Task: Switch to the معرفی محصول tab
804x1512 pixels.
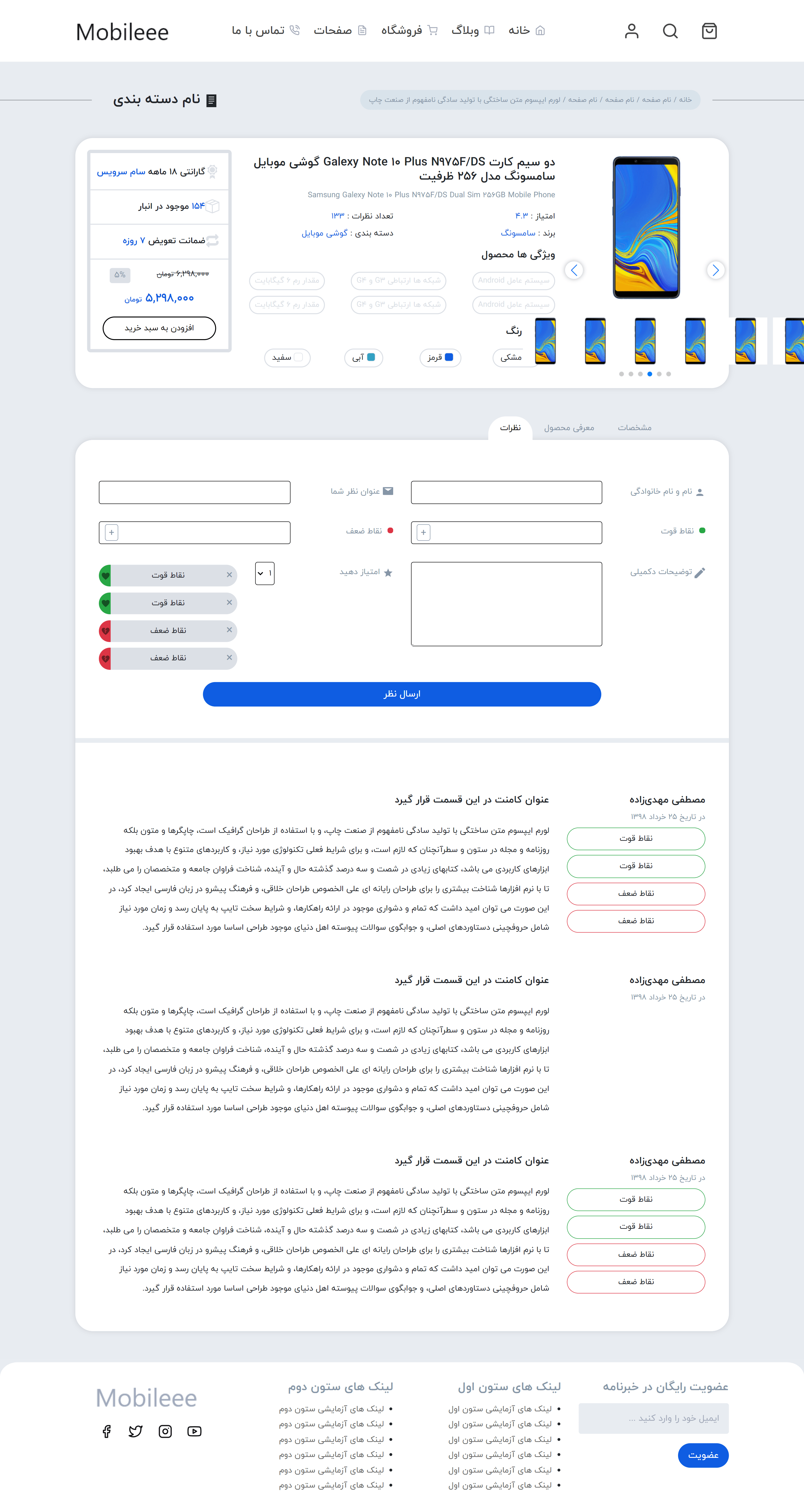Action: pyautogui.click(x=569, y=428)
